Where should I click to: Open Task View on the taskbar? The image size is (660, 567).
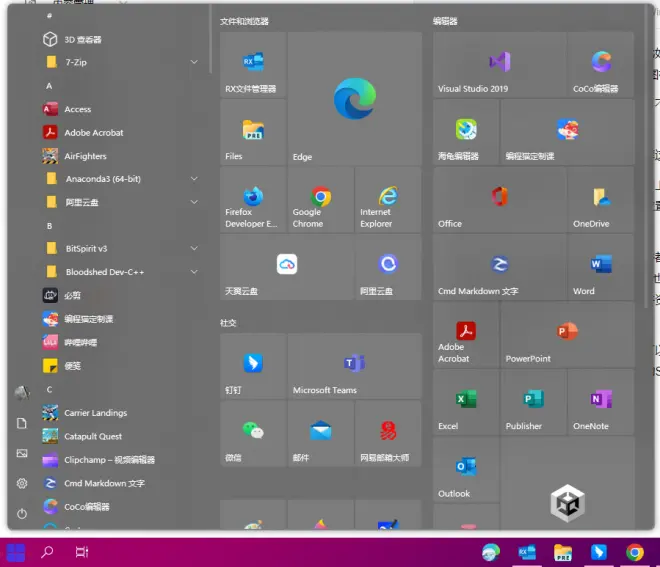pos(82,552)
